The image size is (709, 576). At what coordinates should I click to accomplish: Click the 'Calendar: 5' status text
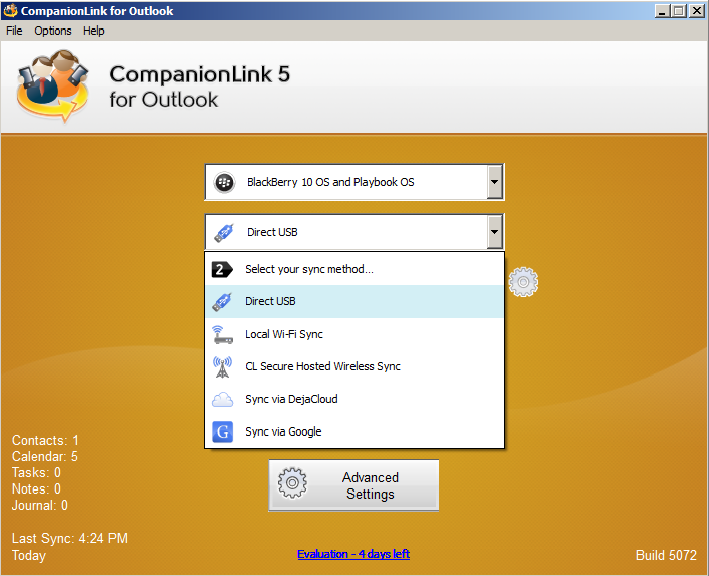pos(45,457)
